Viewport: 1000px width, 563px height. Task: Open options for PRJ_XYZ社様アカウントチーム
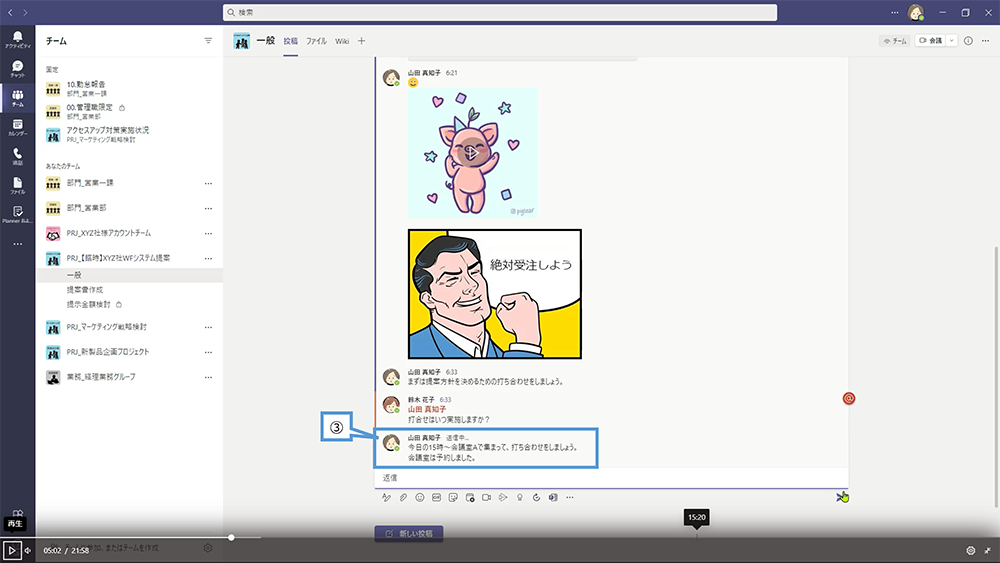[208, 233]
